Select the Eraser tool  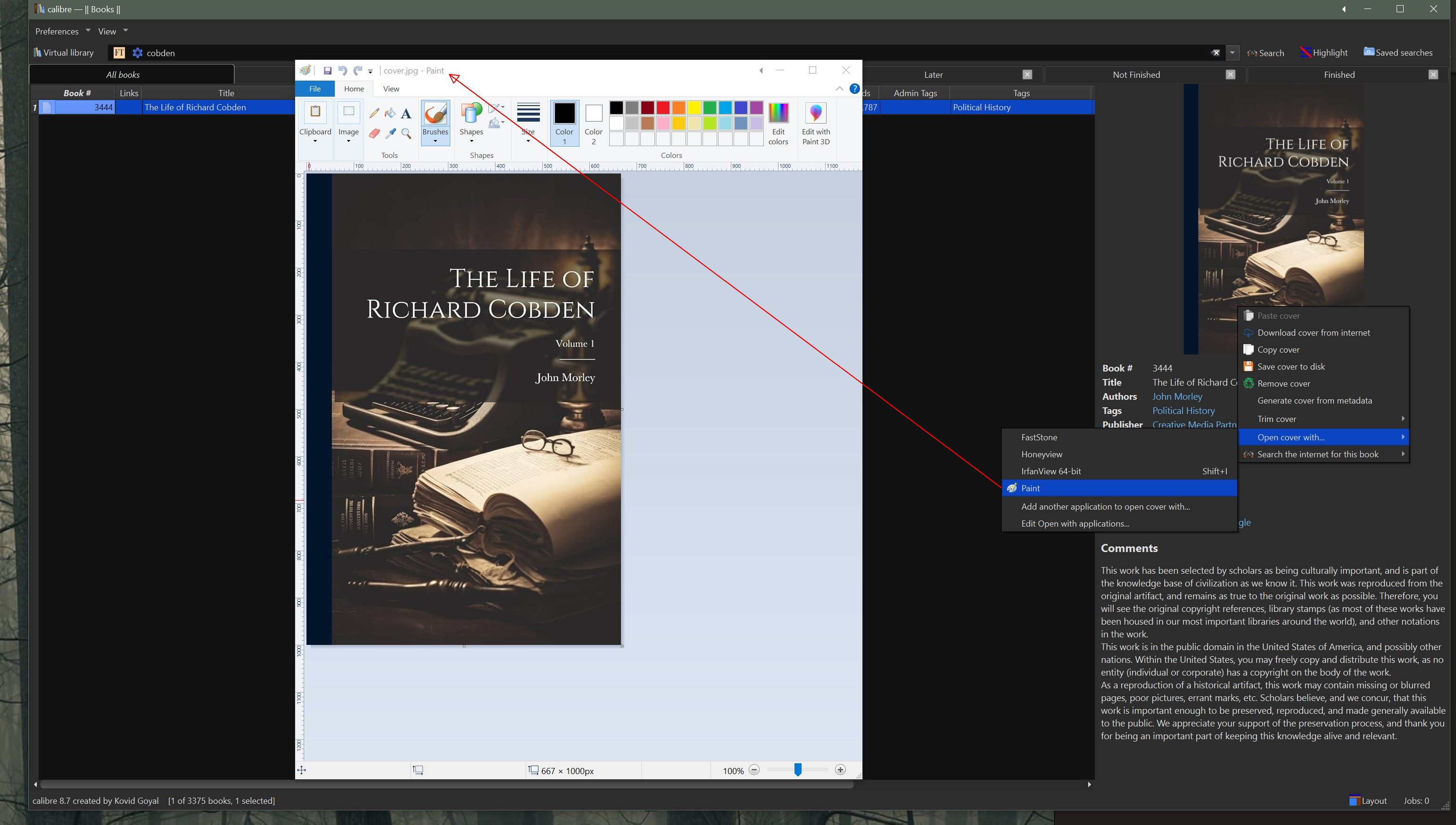(x=374, y=134)
